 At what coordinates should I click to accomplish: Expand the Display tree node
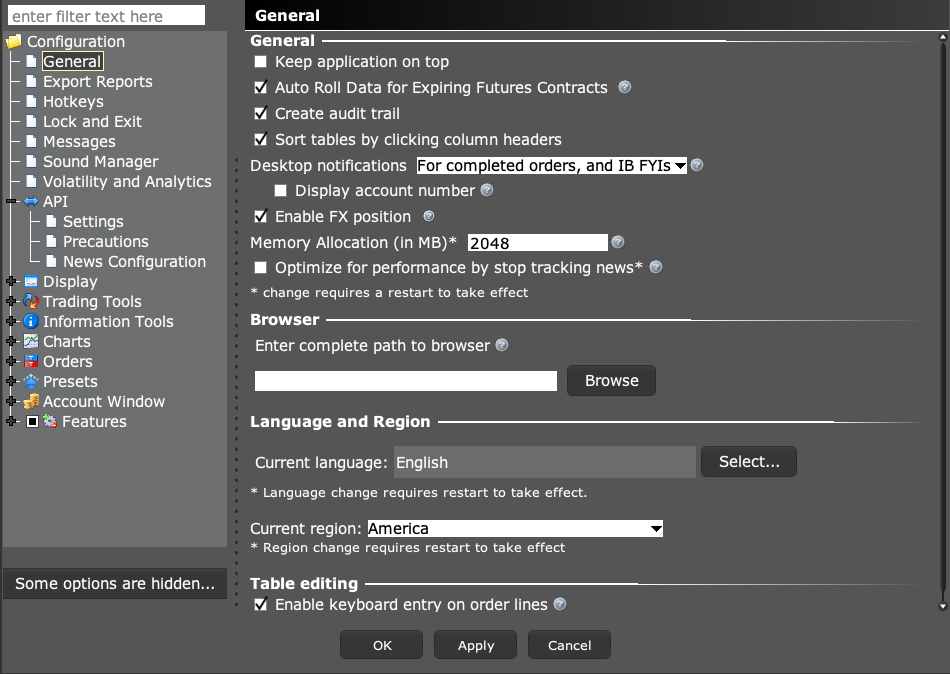[x=11, y=281]
